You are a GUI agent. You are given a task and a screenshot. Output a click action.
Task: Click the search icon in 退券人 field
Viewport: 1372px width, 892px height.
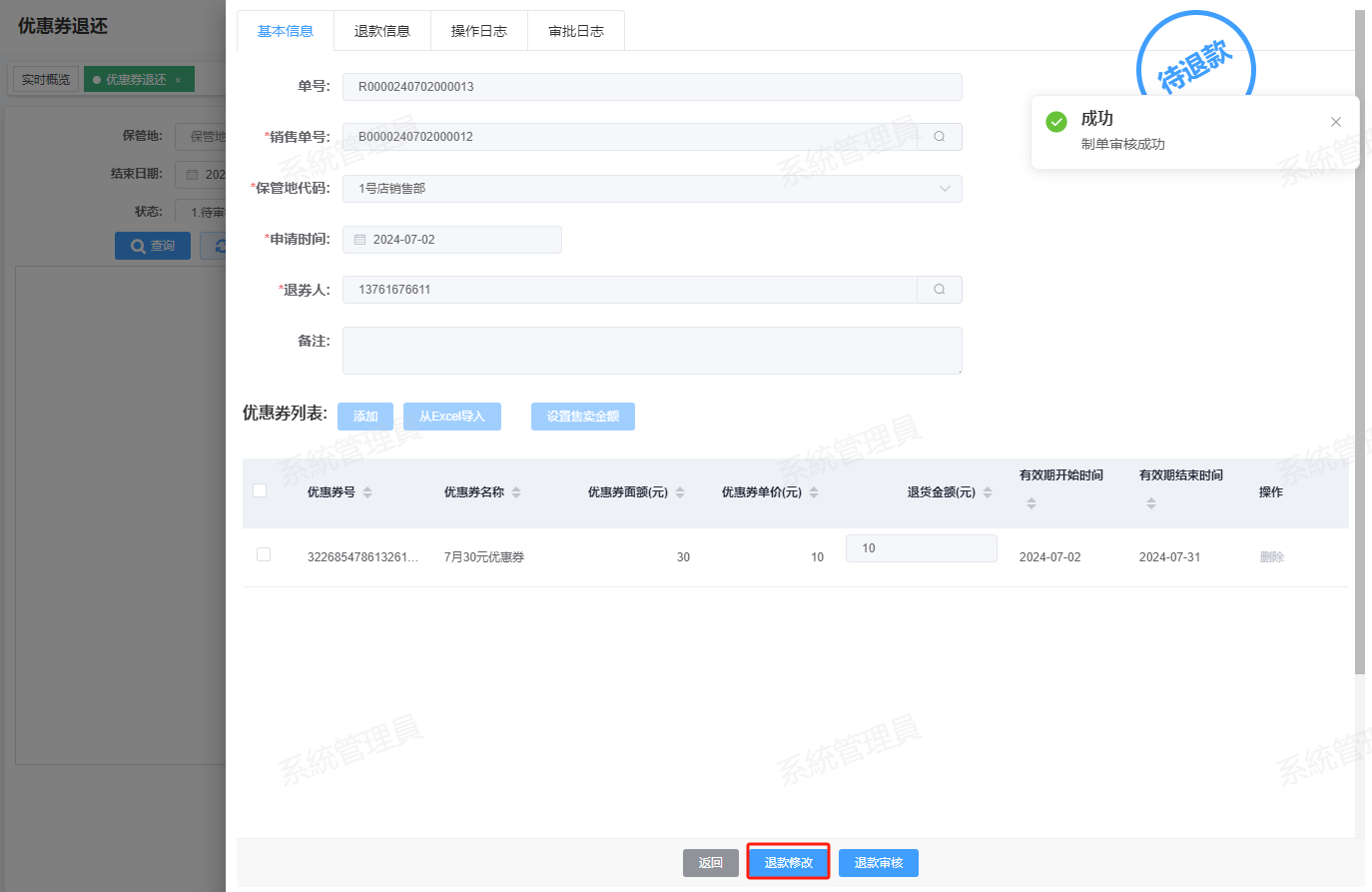[x=939, y=290]
